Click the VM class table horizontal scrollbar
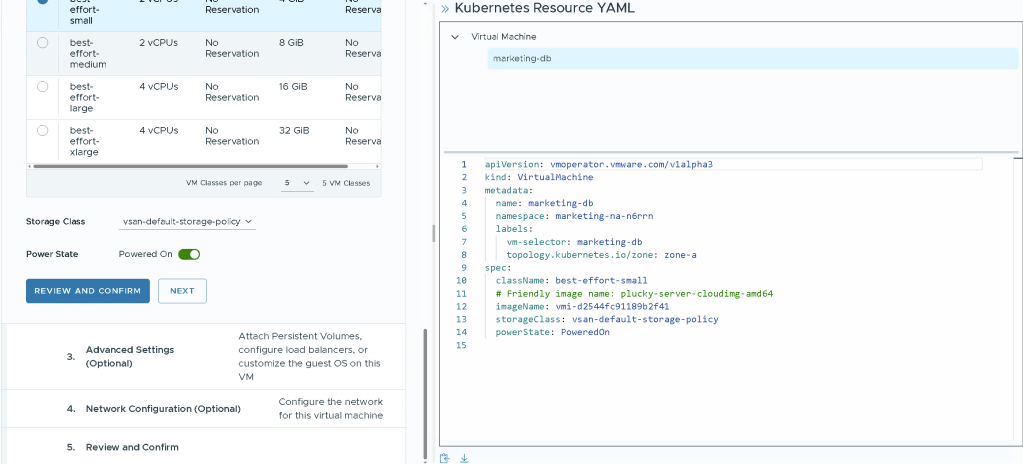This screenshot has width=1023, height=464. point(190,166)
